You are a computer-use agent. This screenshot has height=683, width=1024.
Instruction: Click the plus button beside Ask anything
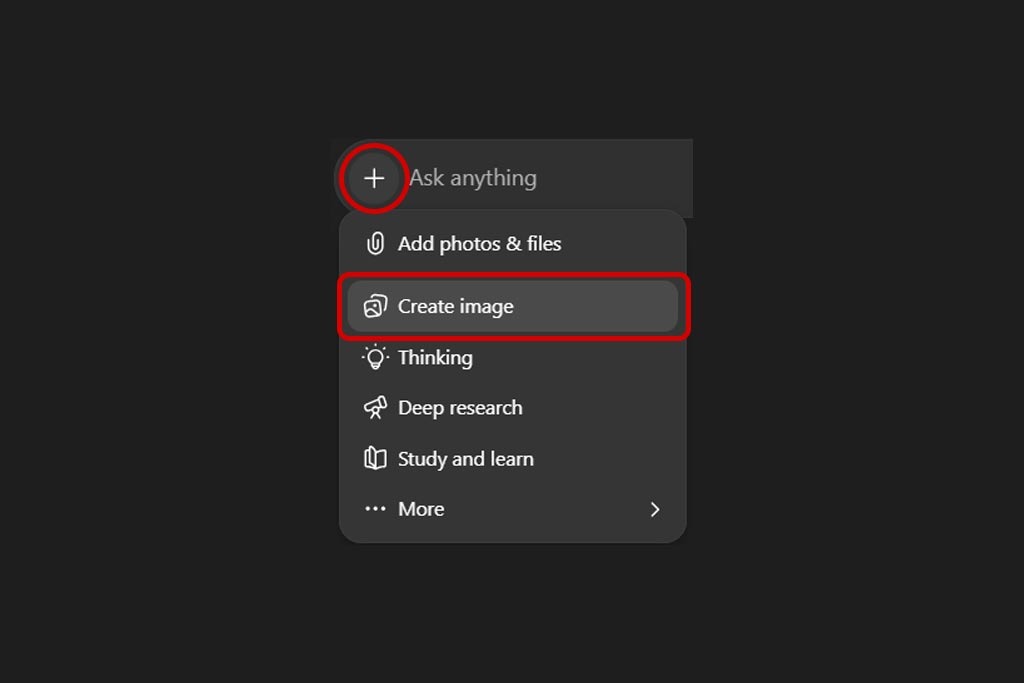click(374, 178)
